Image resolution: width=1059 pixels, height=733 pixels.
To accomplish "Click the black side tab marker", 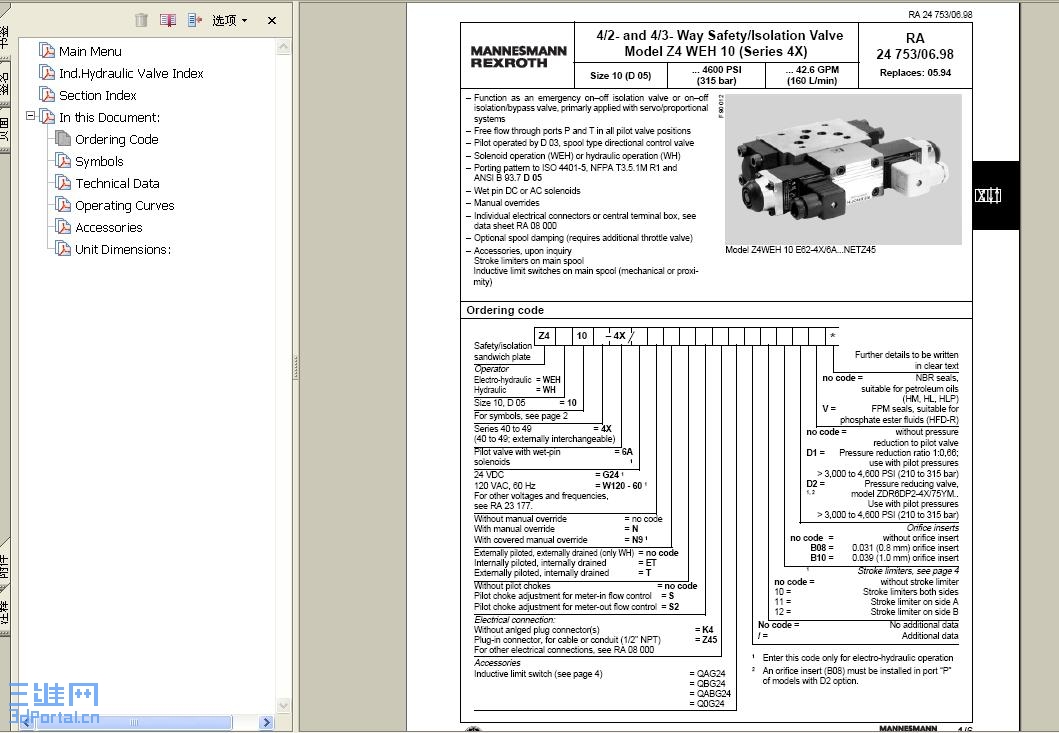I will point(995,196).
